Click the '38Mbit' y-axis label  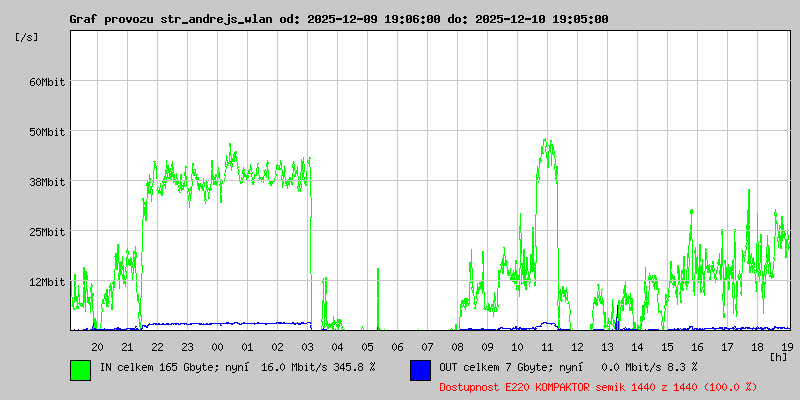click(47, 182)
